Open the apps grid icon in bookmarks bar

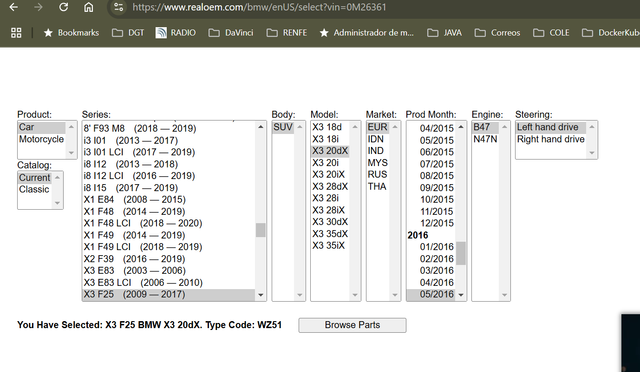click(x=16, y=33)
